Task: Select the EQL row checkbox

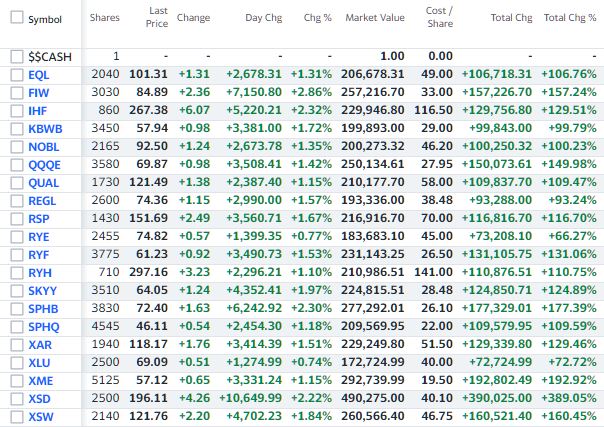Action: pyautogui.click(x=15, y=74)
